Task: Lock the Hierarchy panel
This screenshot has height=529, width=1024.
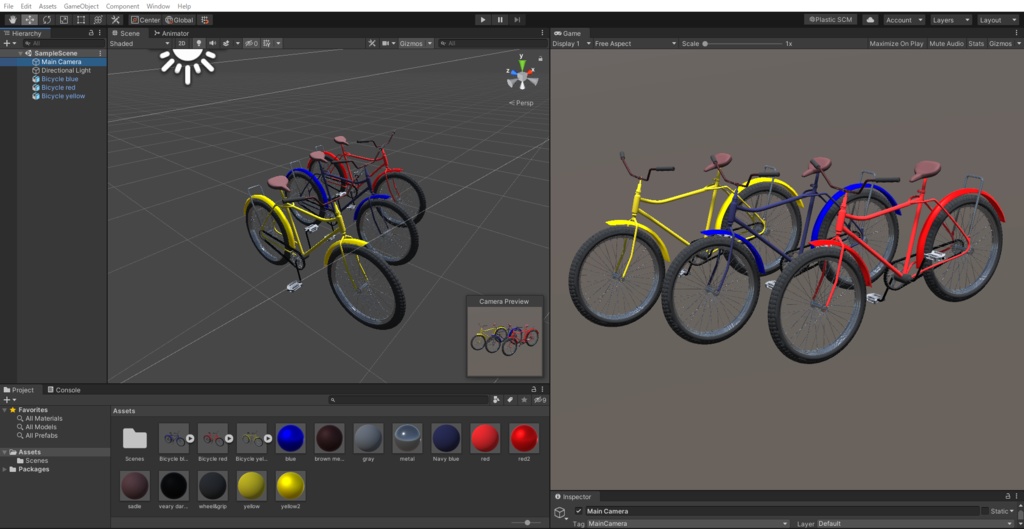Action: click(x=91, y=33)
